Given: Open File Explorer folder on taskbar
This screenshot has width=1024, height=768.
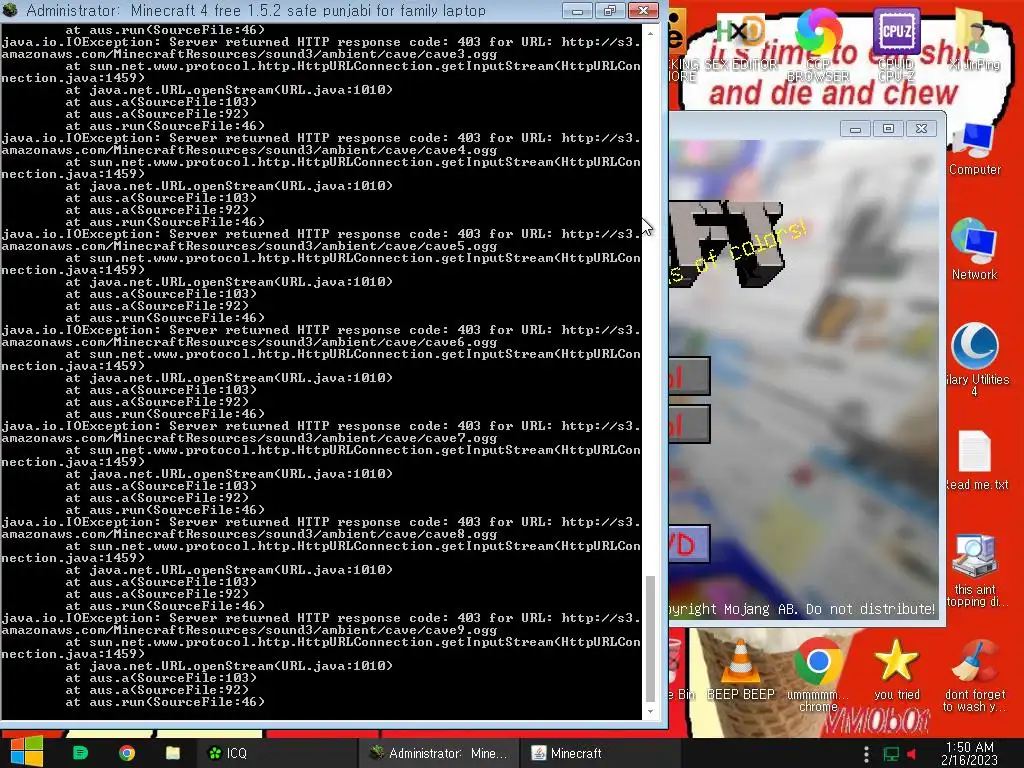Looking at the screenshot, I should tap(172, 753).
